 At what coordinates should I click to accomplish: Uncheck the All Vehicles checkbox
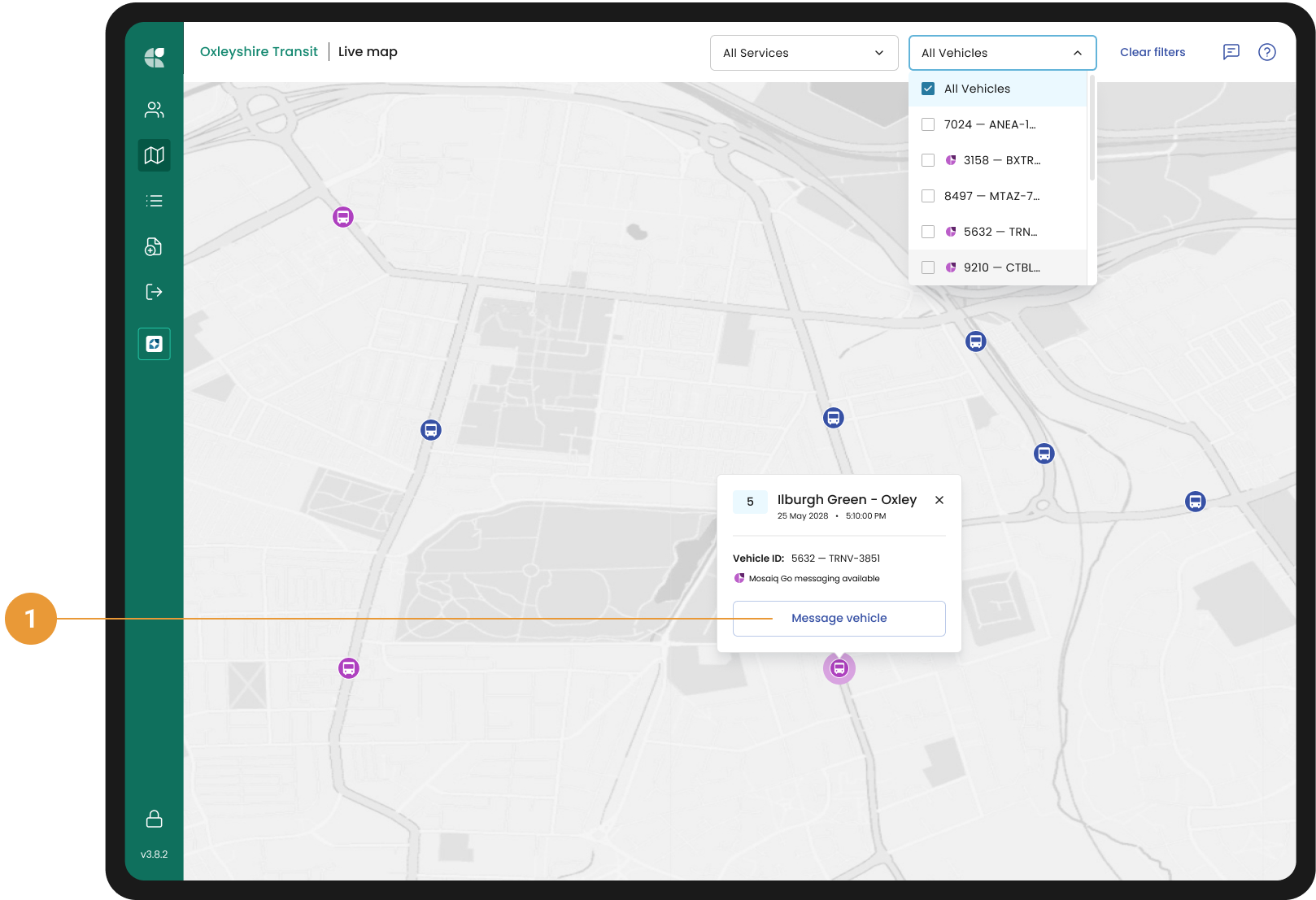click(x=928, y=89)
